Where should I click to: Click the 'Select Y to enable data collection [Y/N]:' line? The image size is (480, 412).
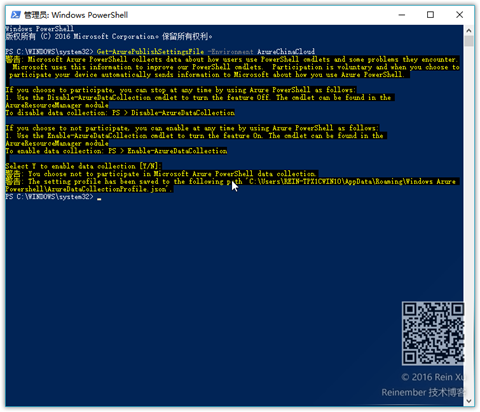click(83, 166)
